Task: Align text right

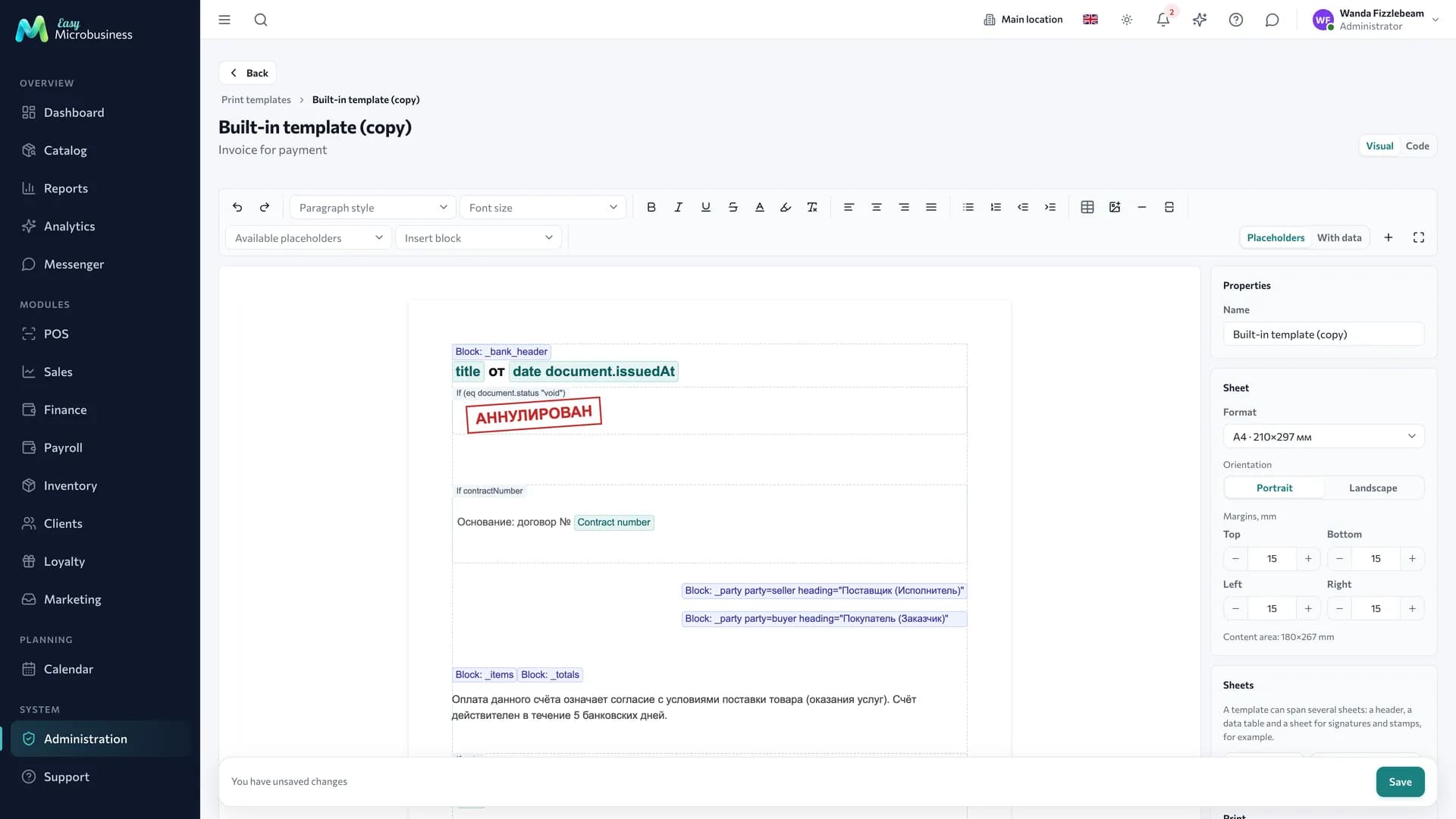Action: (x=903, y=207)
